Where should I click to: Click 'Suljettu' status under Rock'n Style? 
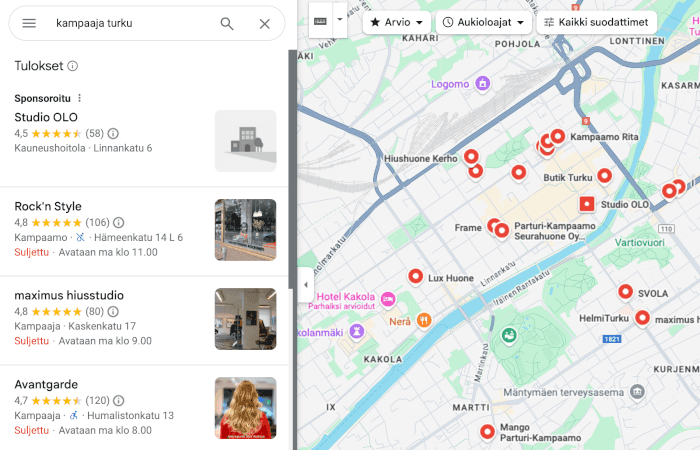[32, 252]
